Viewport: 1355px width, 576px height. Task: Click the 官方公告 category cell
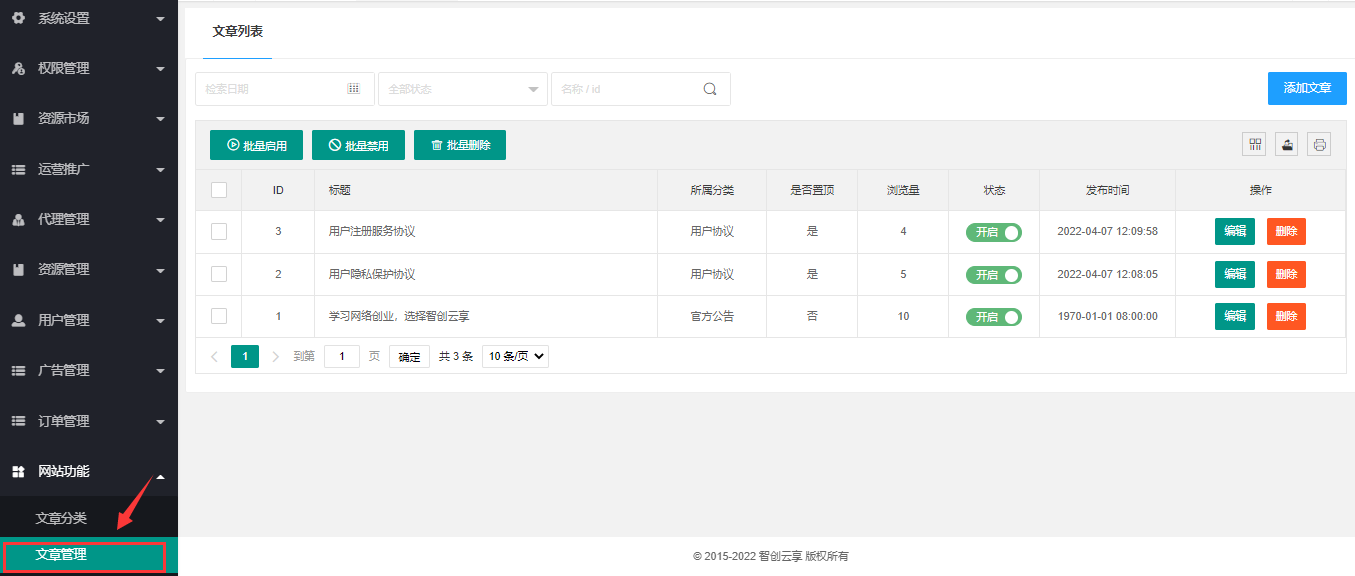pos(712,316)
